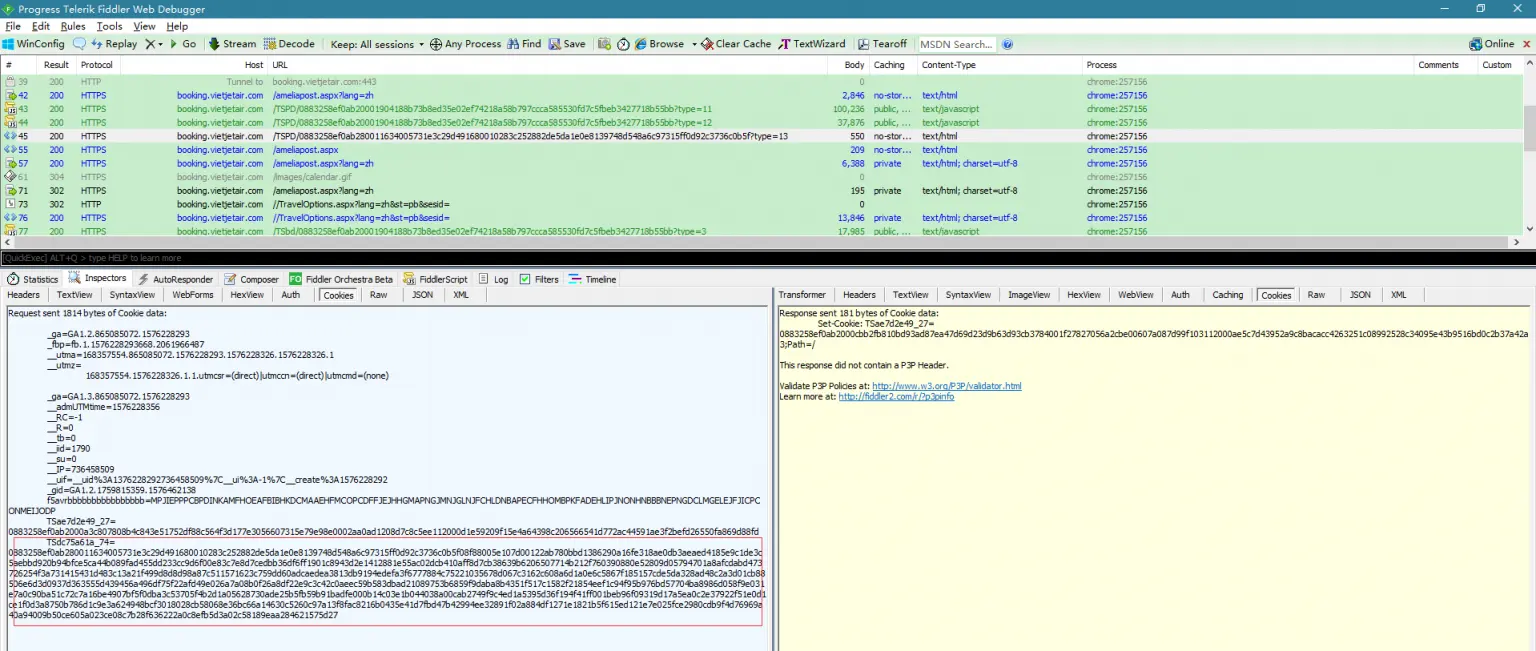The image size is (1536, 651).
Task: Select the Inspectors tab
Action: point(97,278)
